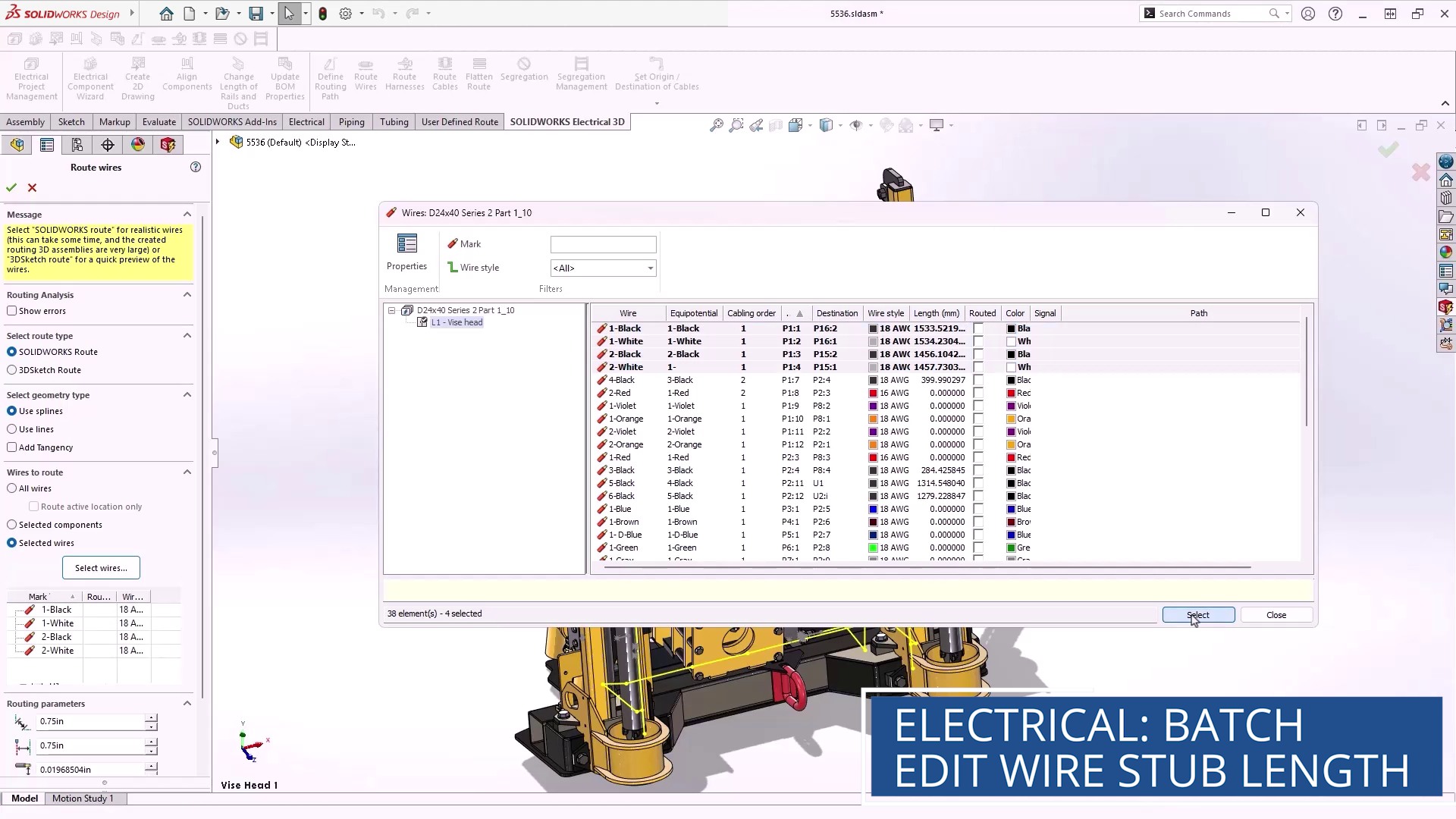Select the 3DSketch Route radio button
The image size is (1456, 819).
12,370
